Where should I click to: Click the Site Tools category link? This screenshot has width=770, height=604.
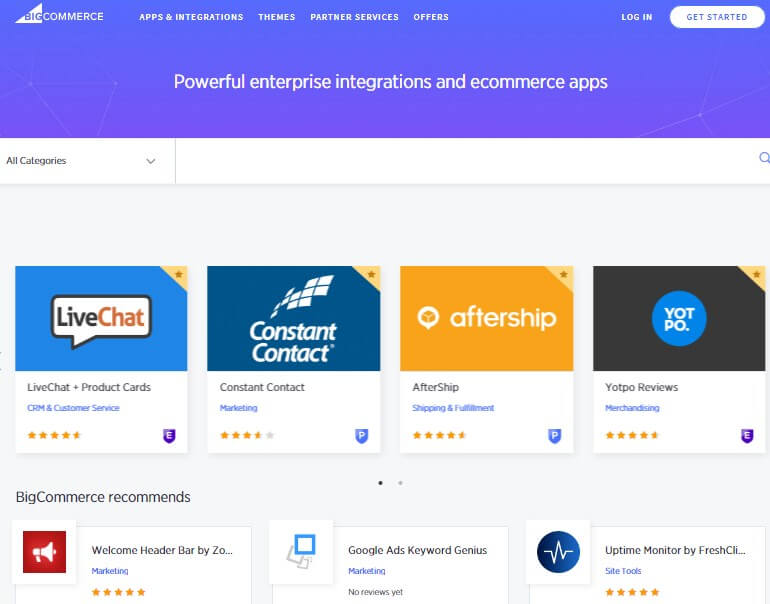[x=623, y=571]
